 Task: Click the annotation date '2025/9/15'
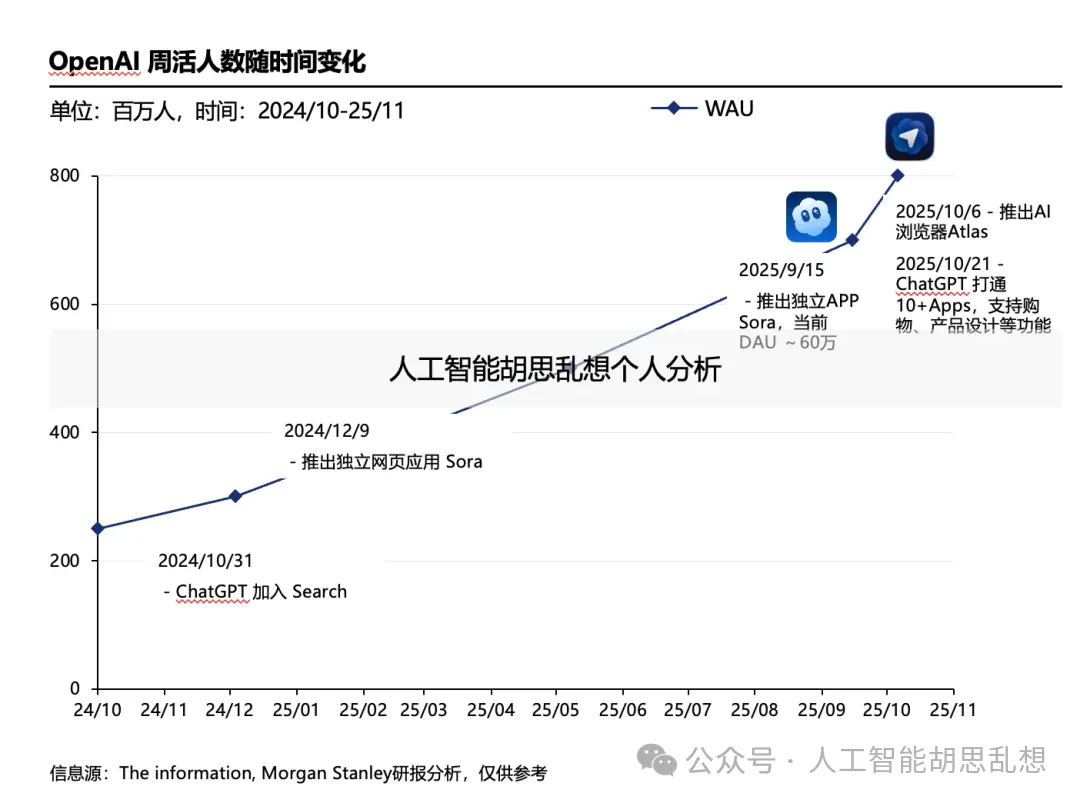(x=781, y=270)
